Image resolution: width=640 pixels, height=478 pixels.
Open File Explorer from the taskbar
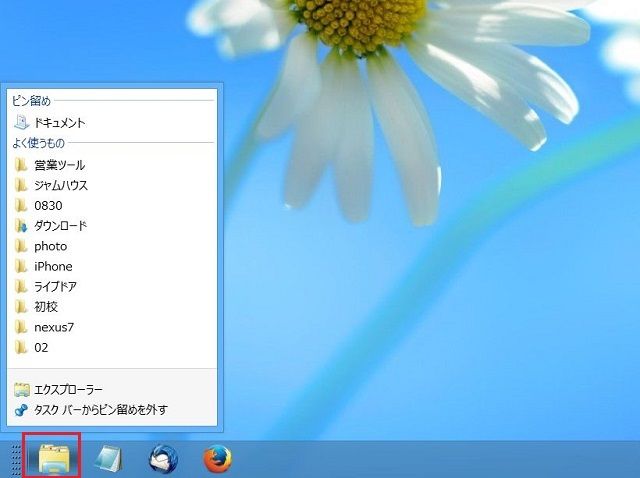point(53,458)
